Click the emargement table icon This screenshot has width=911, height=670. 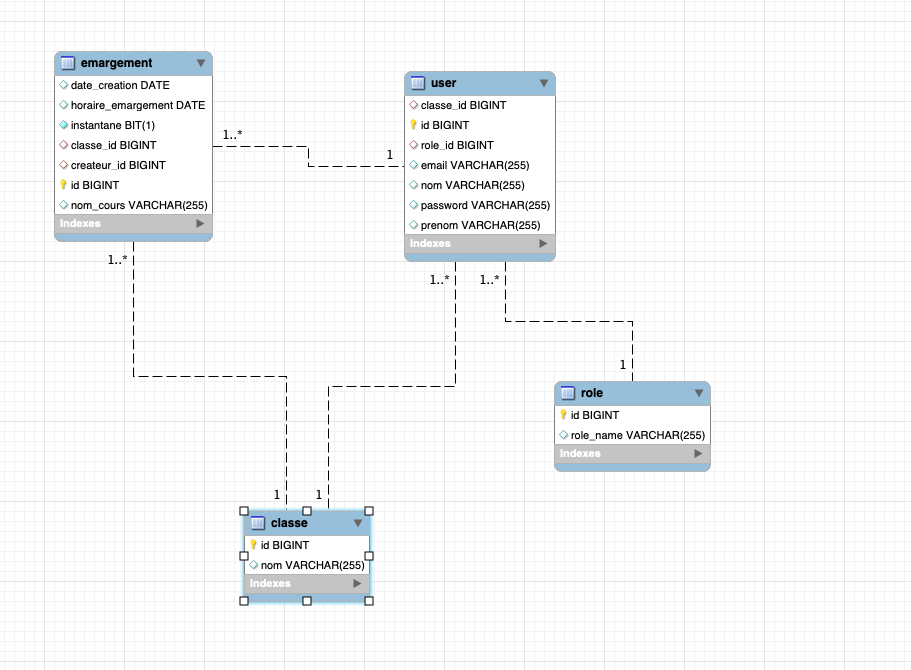pyautogui.click(x=68, y=63)
